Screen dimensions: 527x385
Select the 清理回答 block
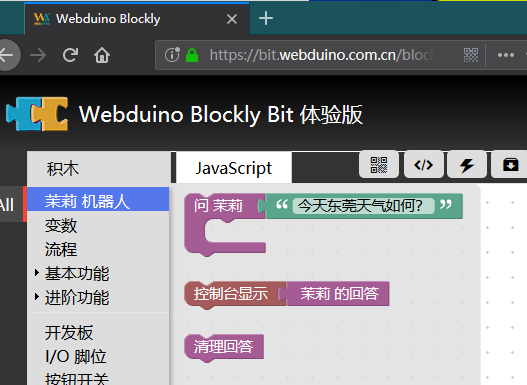point(224,346)
